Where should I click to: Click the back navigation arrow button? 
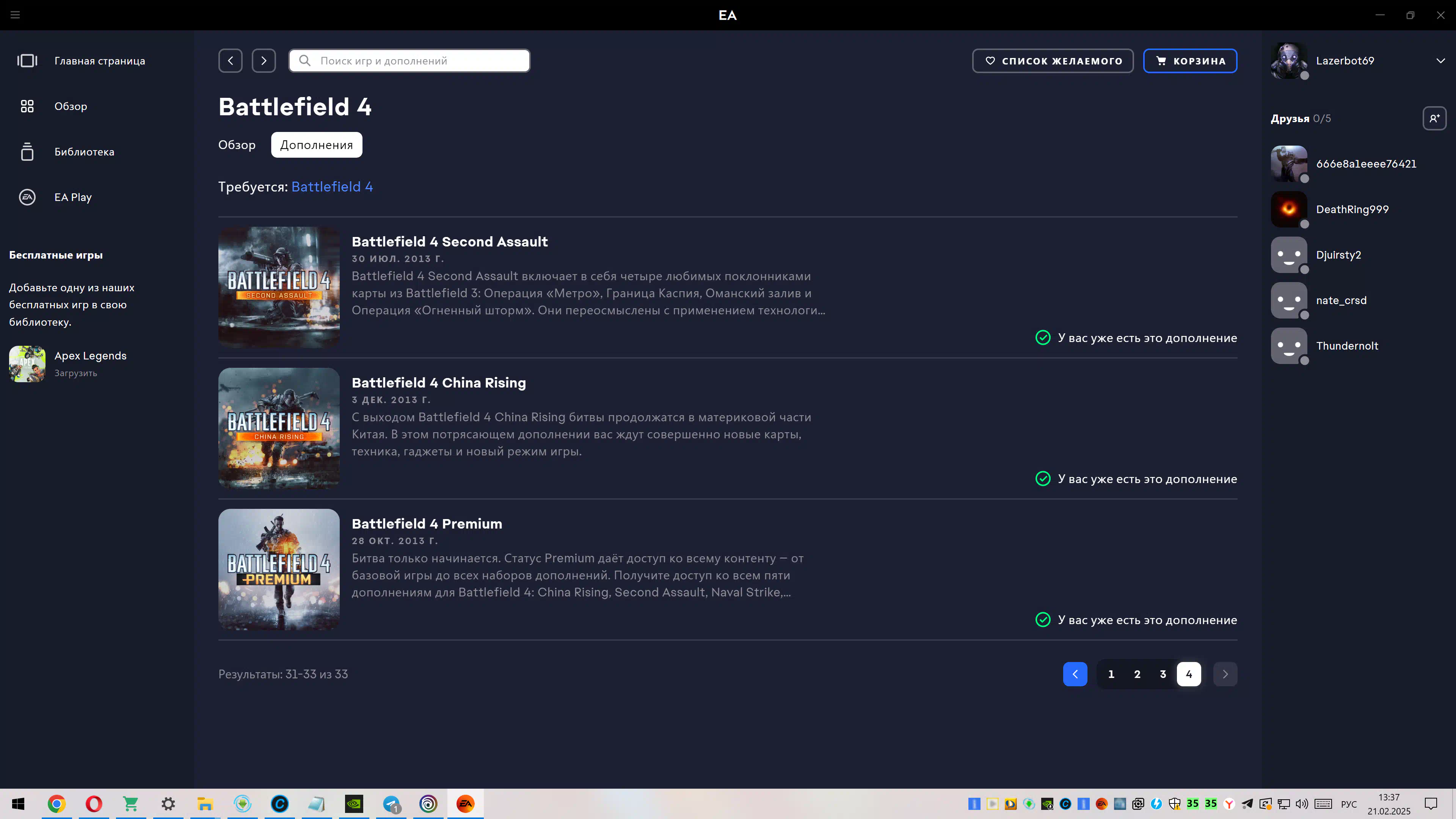point(231,61)
